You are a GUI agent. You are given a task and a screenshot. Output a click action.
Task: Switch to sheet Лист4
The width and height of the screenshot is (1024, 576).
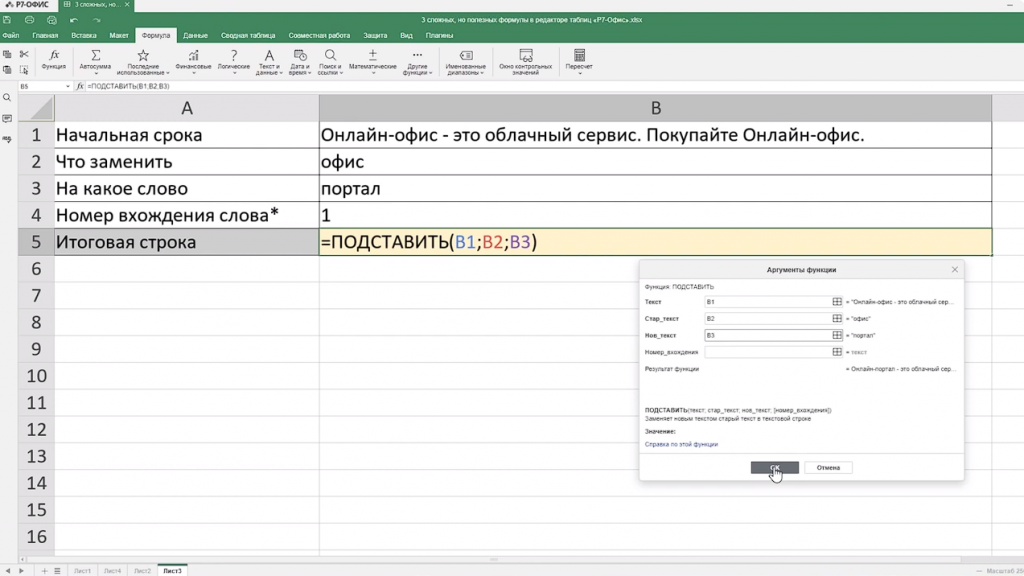coord(112,571)
